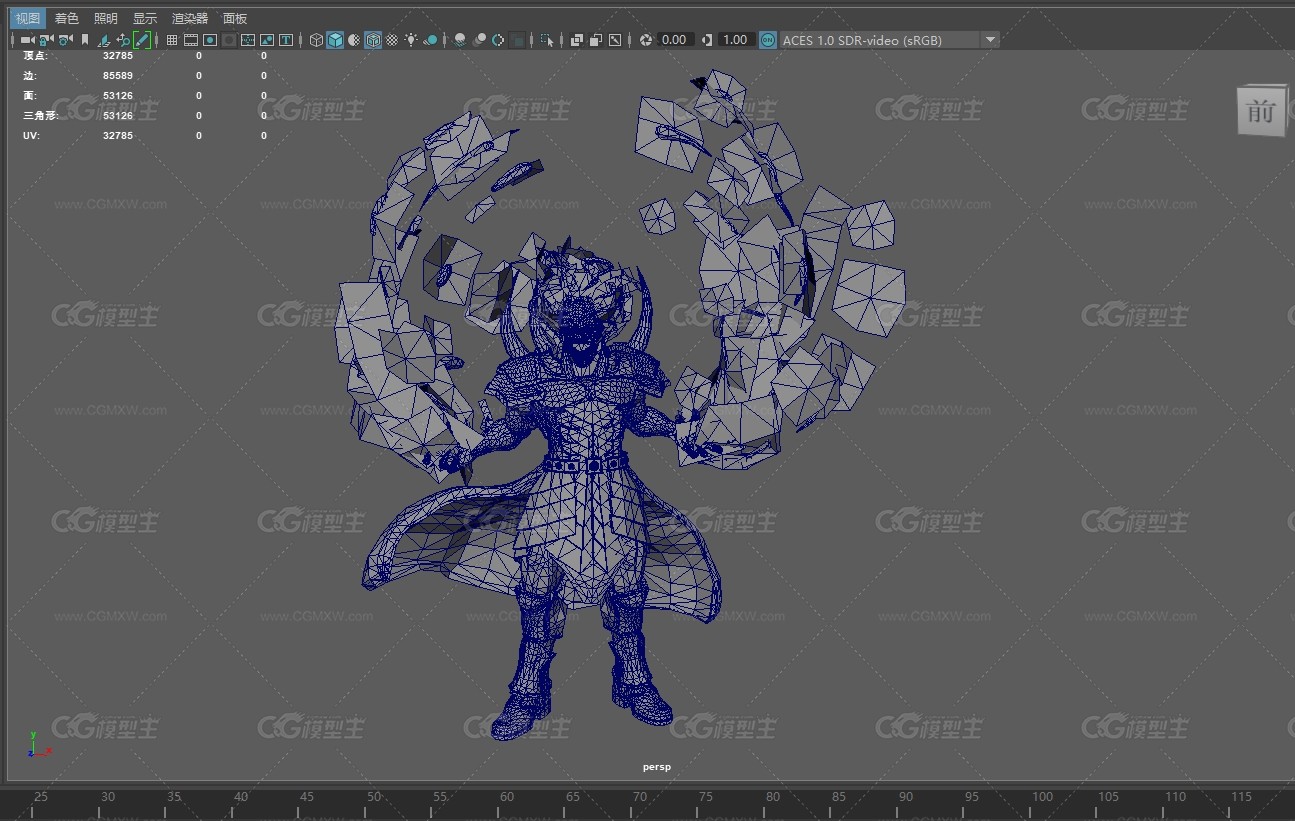Jump to frame 75 on timeline
Viewport: 1295px width, 821px height.
click(706, 797)
